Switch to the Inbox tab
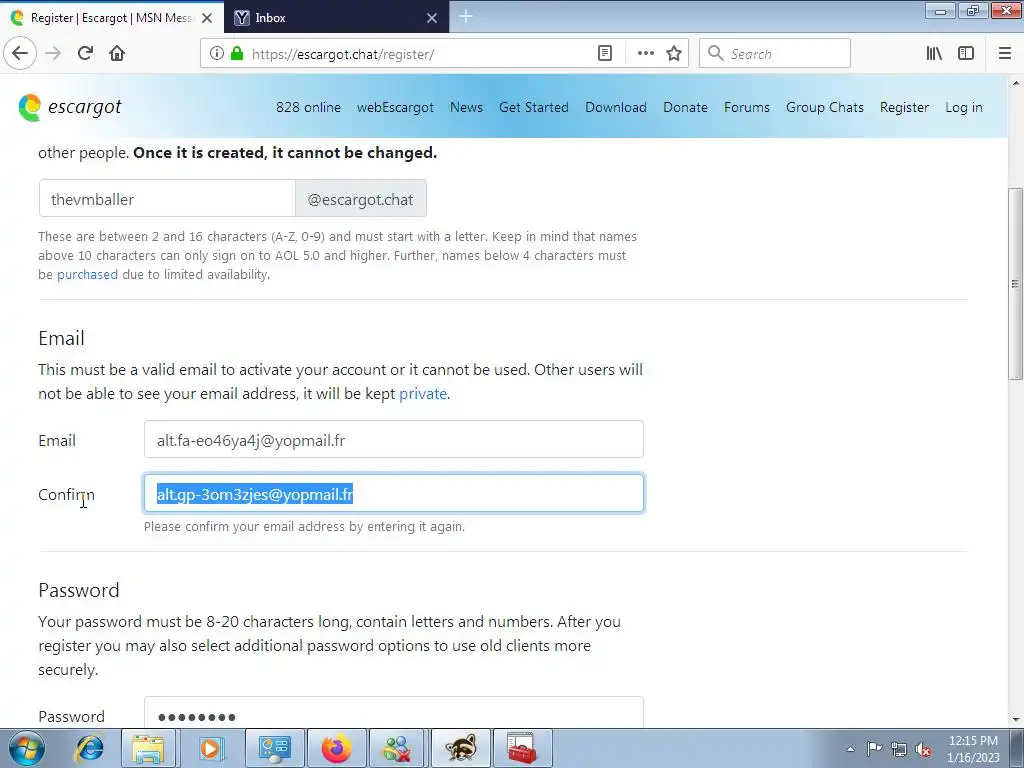 336,18
